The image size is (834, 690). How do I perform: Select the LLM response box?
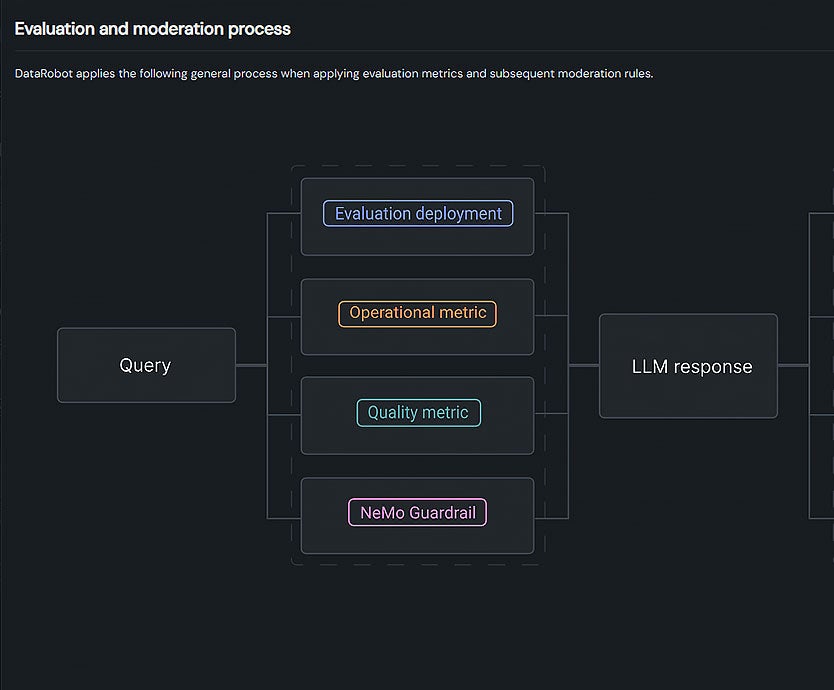(688, 366)
